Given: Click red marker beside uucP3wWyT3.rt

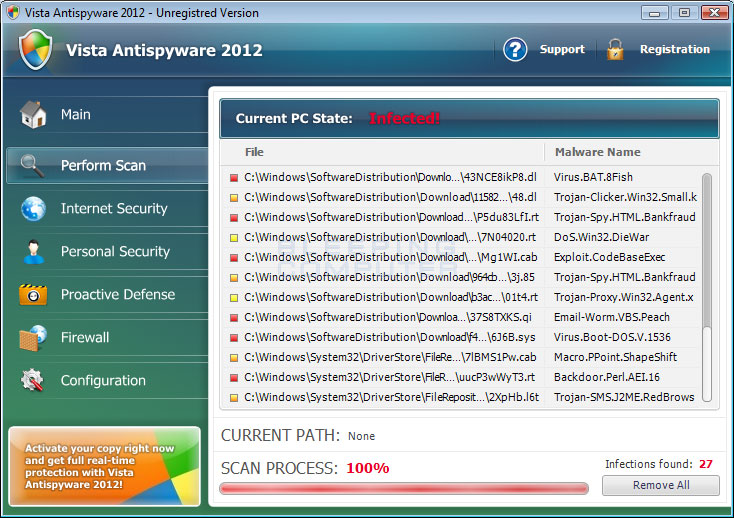Looking at the screenshot, I should (x=234, y=378).
